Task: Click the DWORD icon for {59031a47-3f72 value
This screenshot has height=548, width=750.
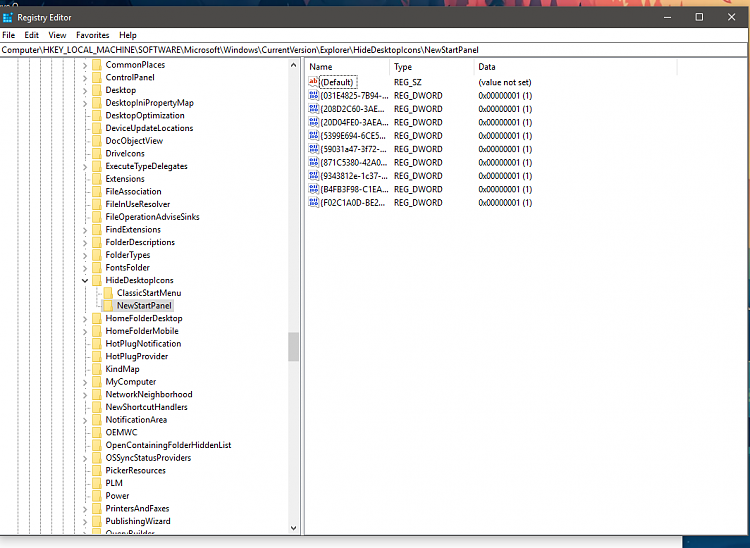Action: coord(313,149)
